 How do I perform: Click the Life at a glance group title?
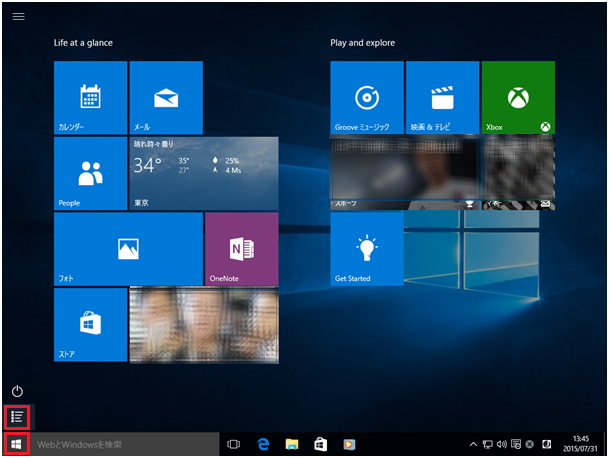[x=83, y=43]
